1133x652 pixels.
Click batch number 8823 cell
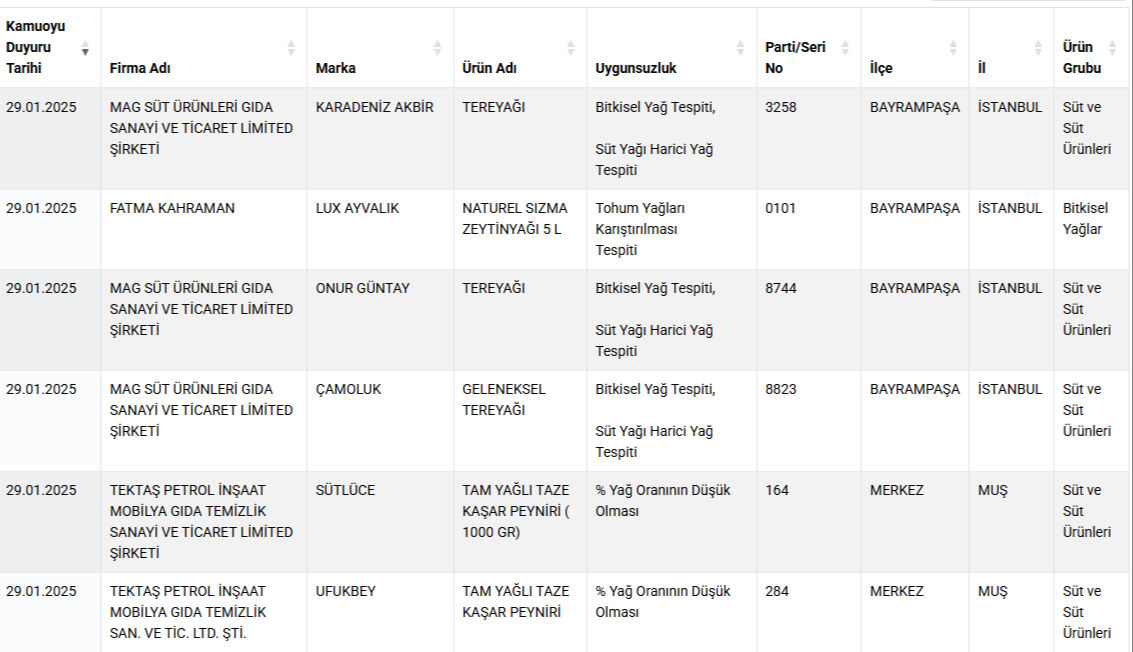[781, 390]
